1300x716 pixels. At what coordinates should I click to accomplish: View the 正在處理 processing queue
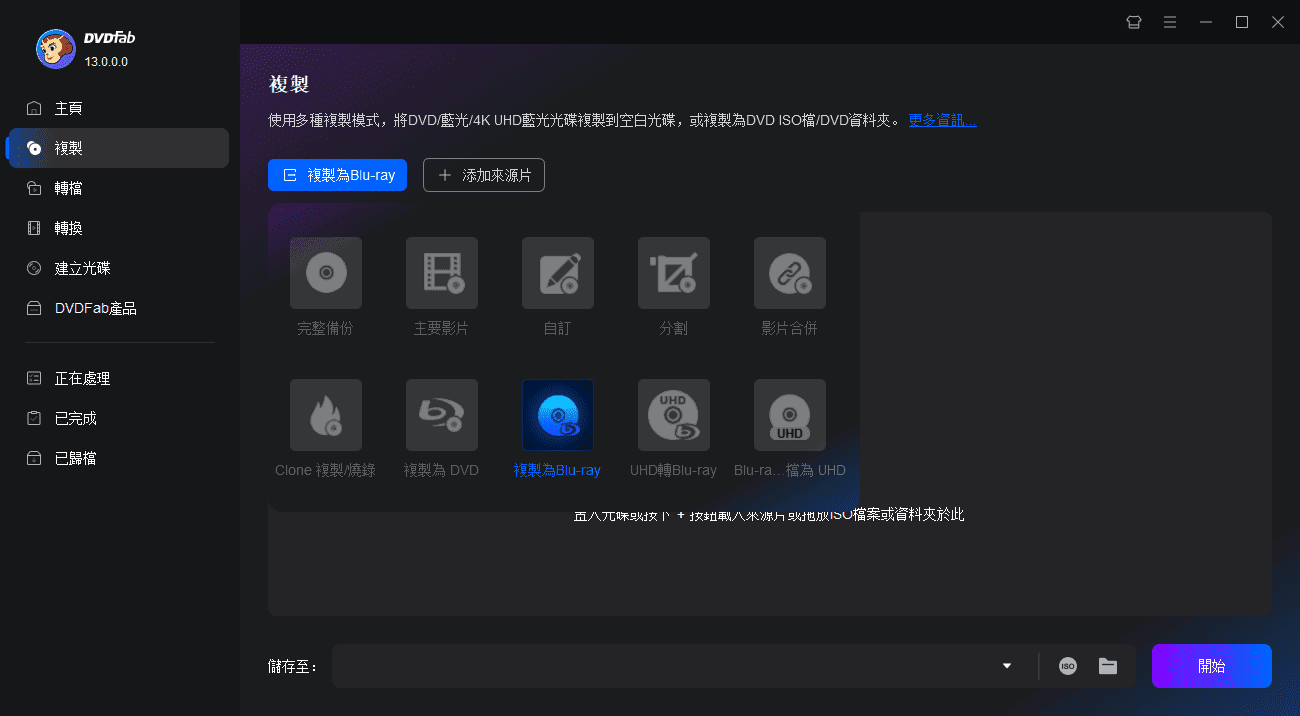point(118,378)
